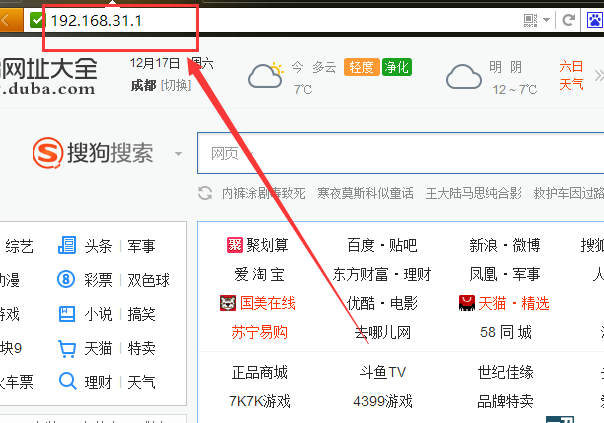Click the shopping cart icon beside 天猫
This screenshot has width=604, height=423.
tap(67, 348)
